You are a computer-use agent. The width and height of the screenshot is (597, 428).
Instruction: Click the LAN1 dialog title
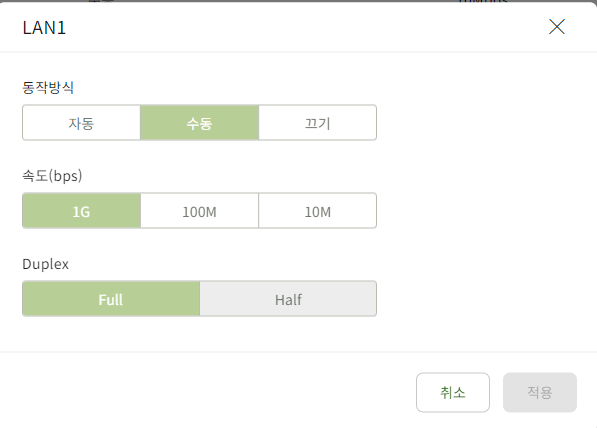point(44,28)
